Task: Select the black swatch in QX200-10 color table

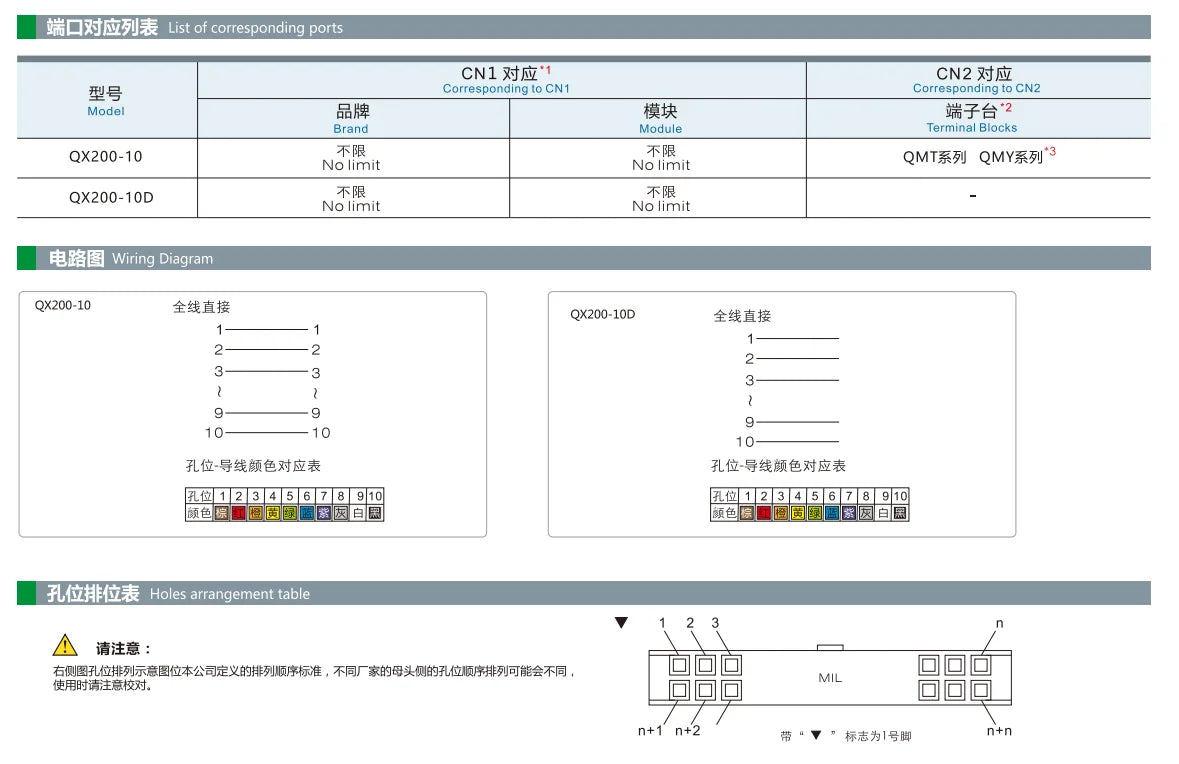Action: coord(374,513)
